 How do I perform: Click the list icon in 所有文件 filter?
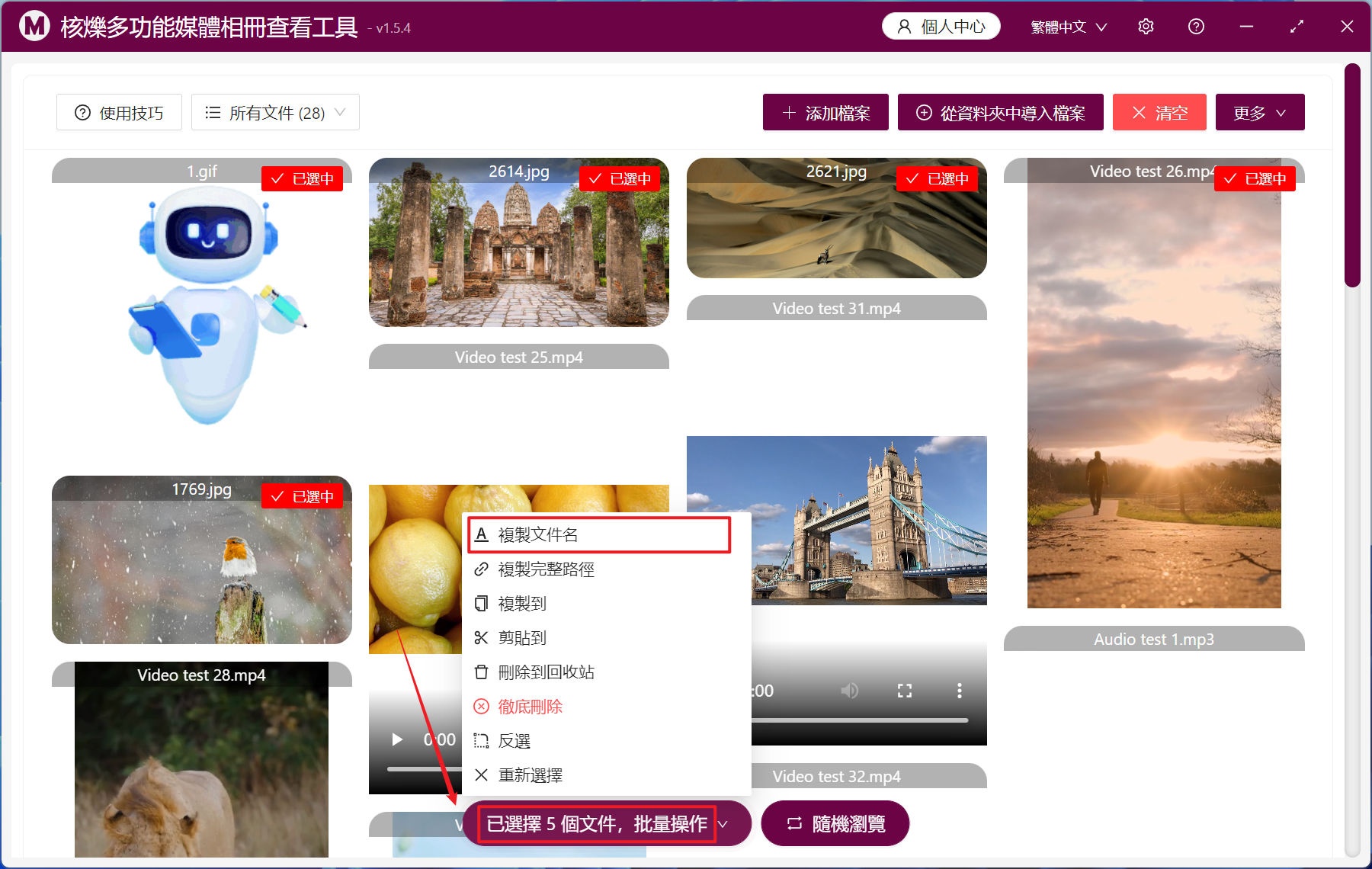[x=213, y=113]
